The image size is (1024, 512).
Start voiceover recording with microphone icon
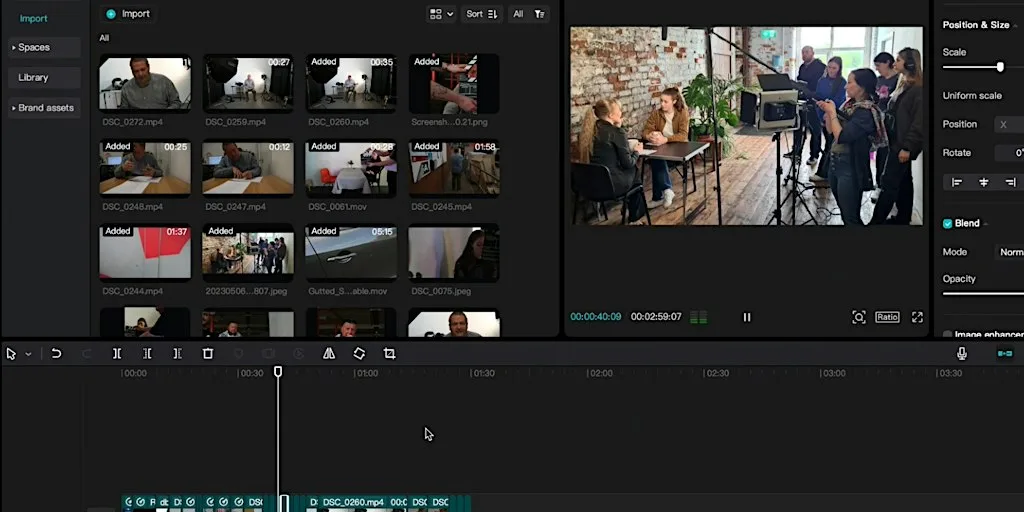961,353
